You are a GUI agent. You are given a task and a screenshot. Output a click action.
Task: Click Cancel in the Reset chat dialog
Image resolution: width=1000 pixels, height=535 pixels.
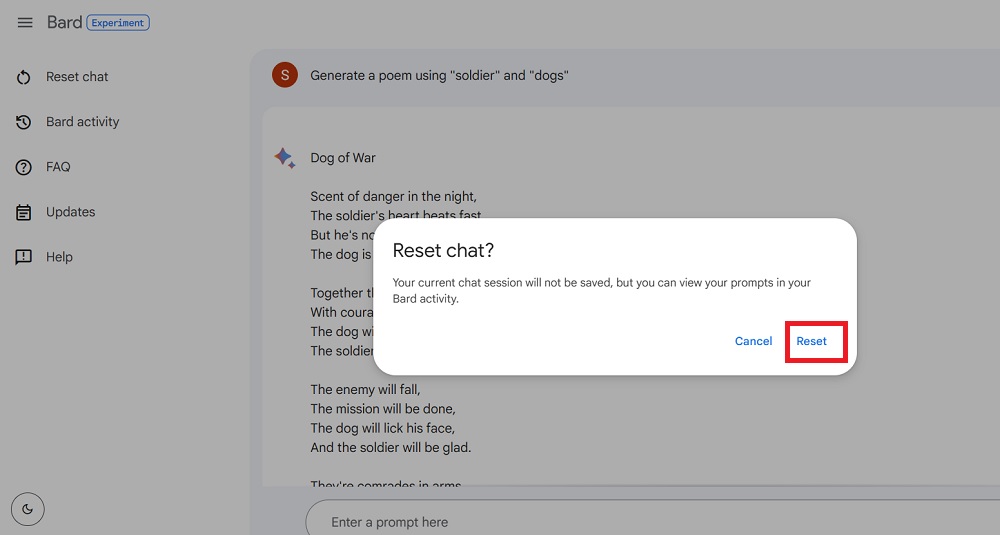pyautogui.click(x=753, y=341)
